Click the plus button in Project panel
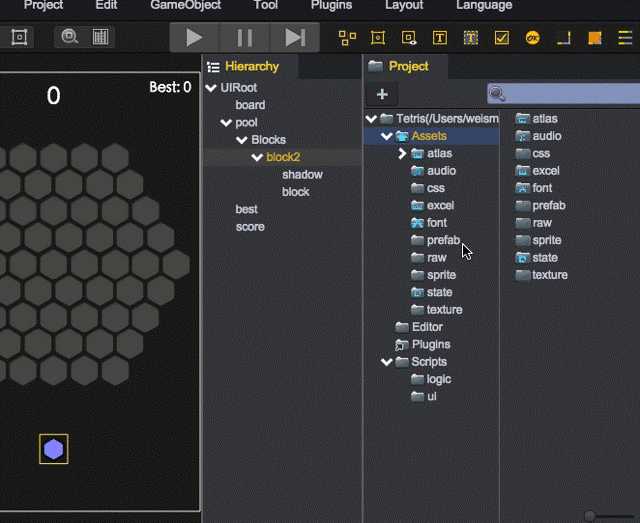This screenshot has width=640, height=523. click(x=382, y=94)
